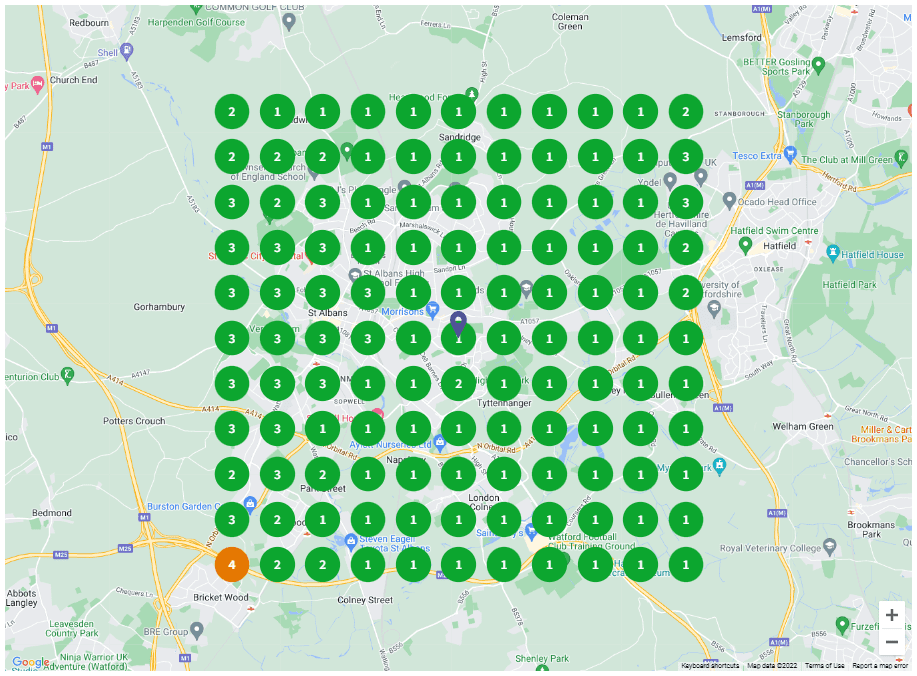Viewport: 917px width, 676px height.
Task: Click the St Albans High School pin
Action: [354, 275]
